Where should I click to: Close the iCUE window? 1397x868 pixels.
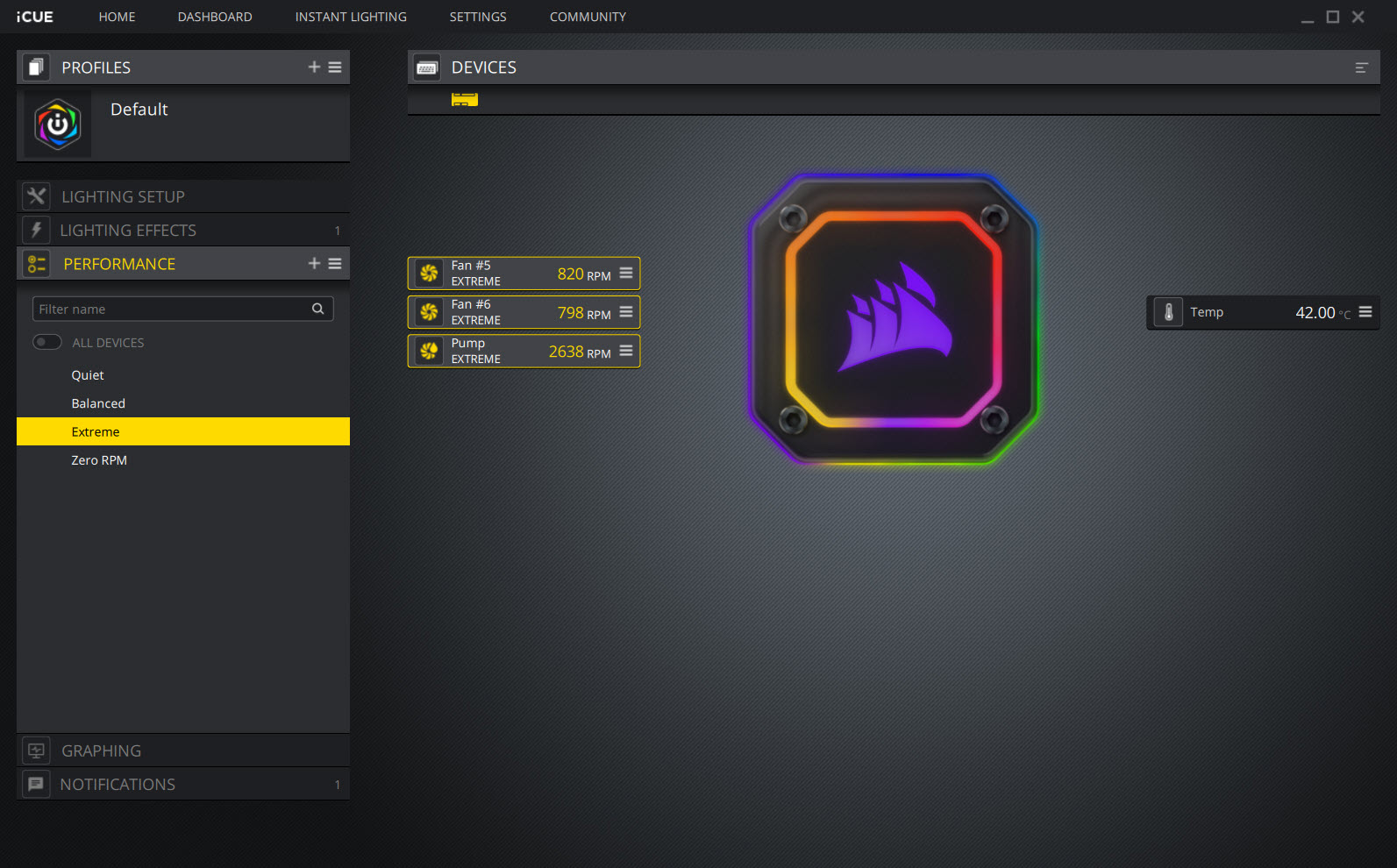[1358, 17]
